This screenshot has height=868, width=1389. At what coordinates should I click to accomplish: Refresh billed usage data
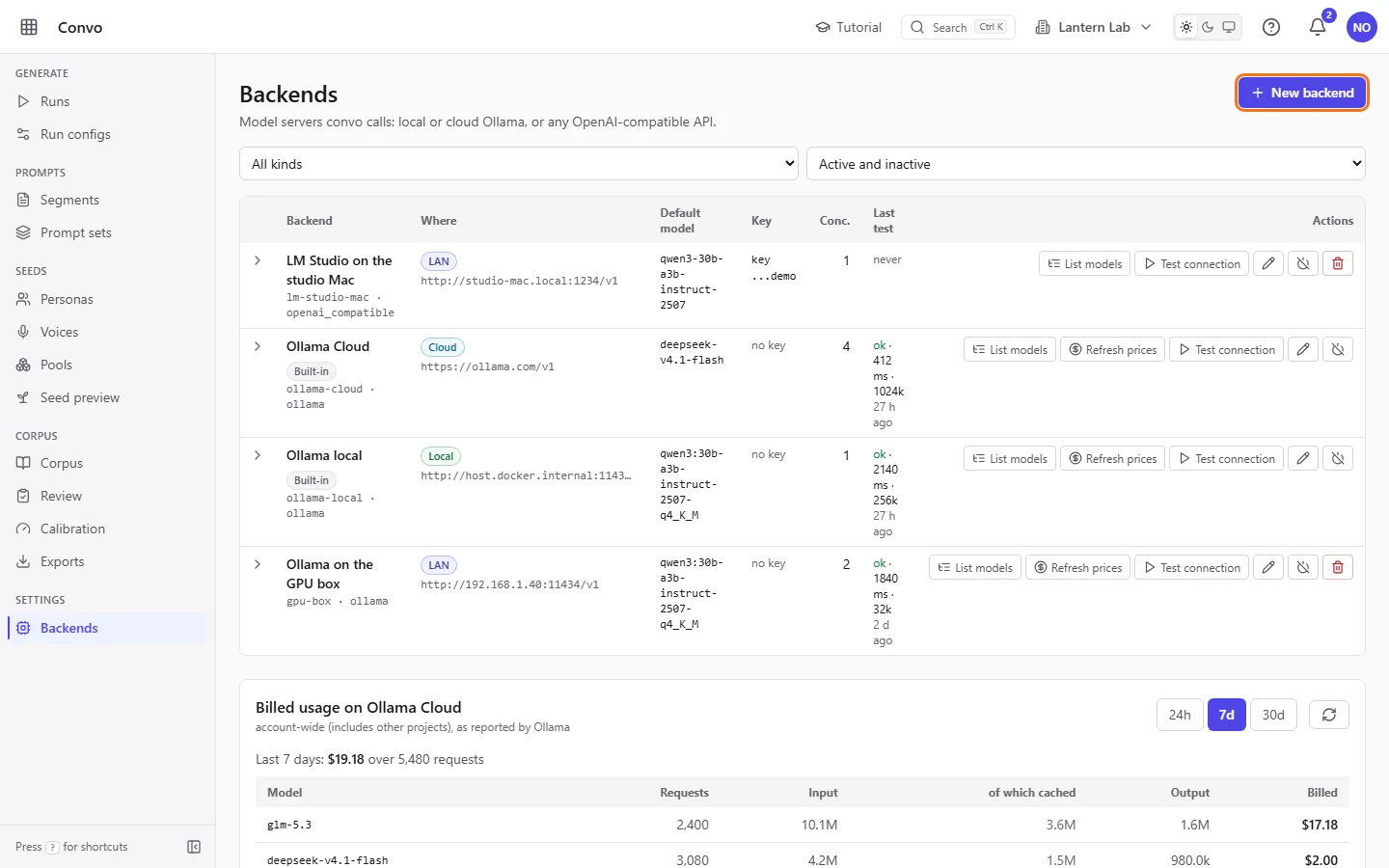1329,715
